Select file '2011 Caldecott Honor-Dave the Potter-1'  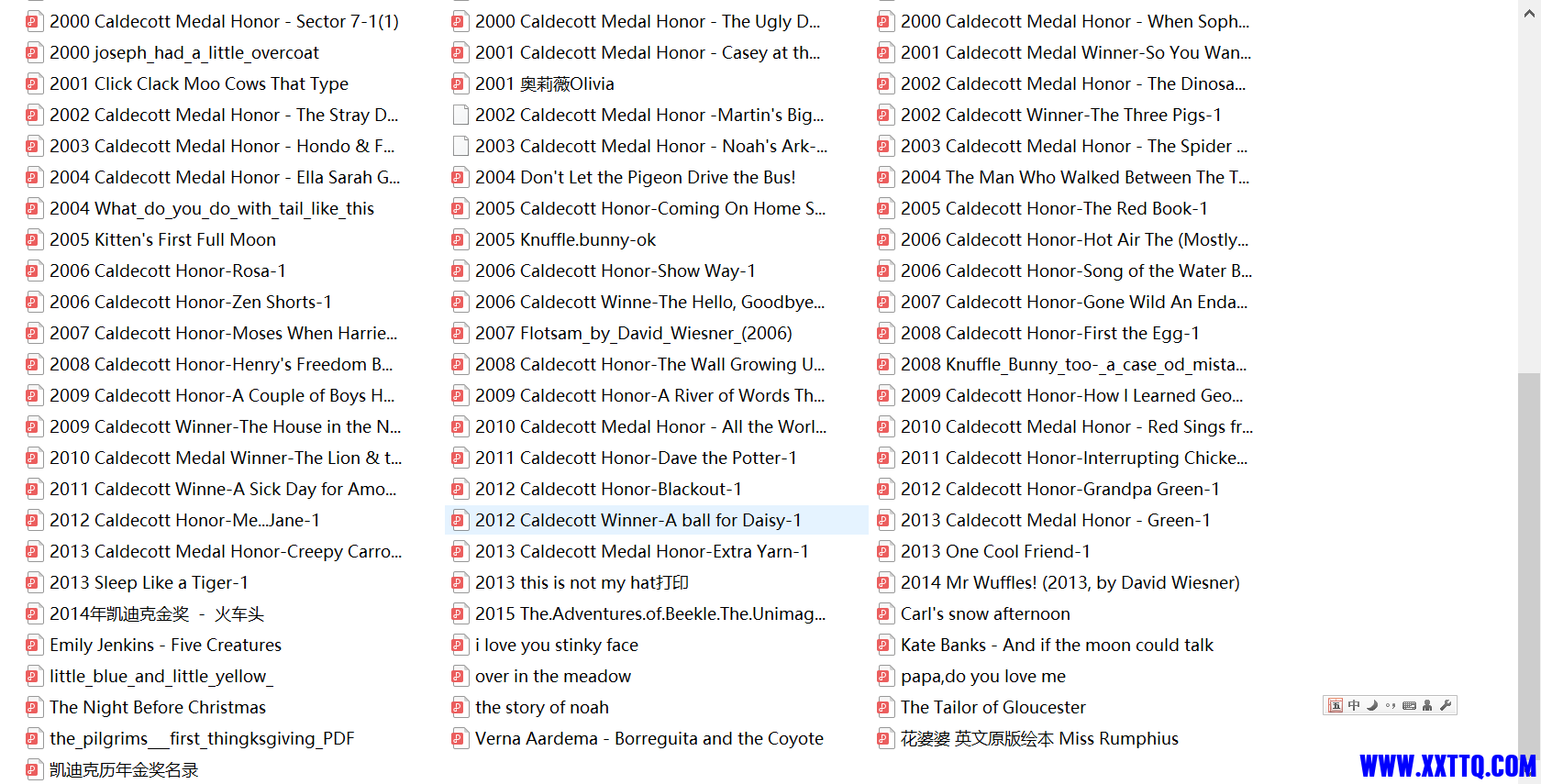point(636,458)
